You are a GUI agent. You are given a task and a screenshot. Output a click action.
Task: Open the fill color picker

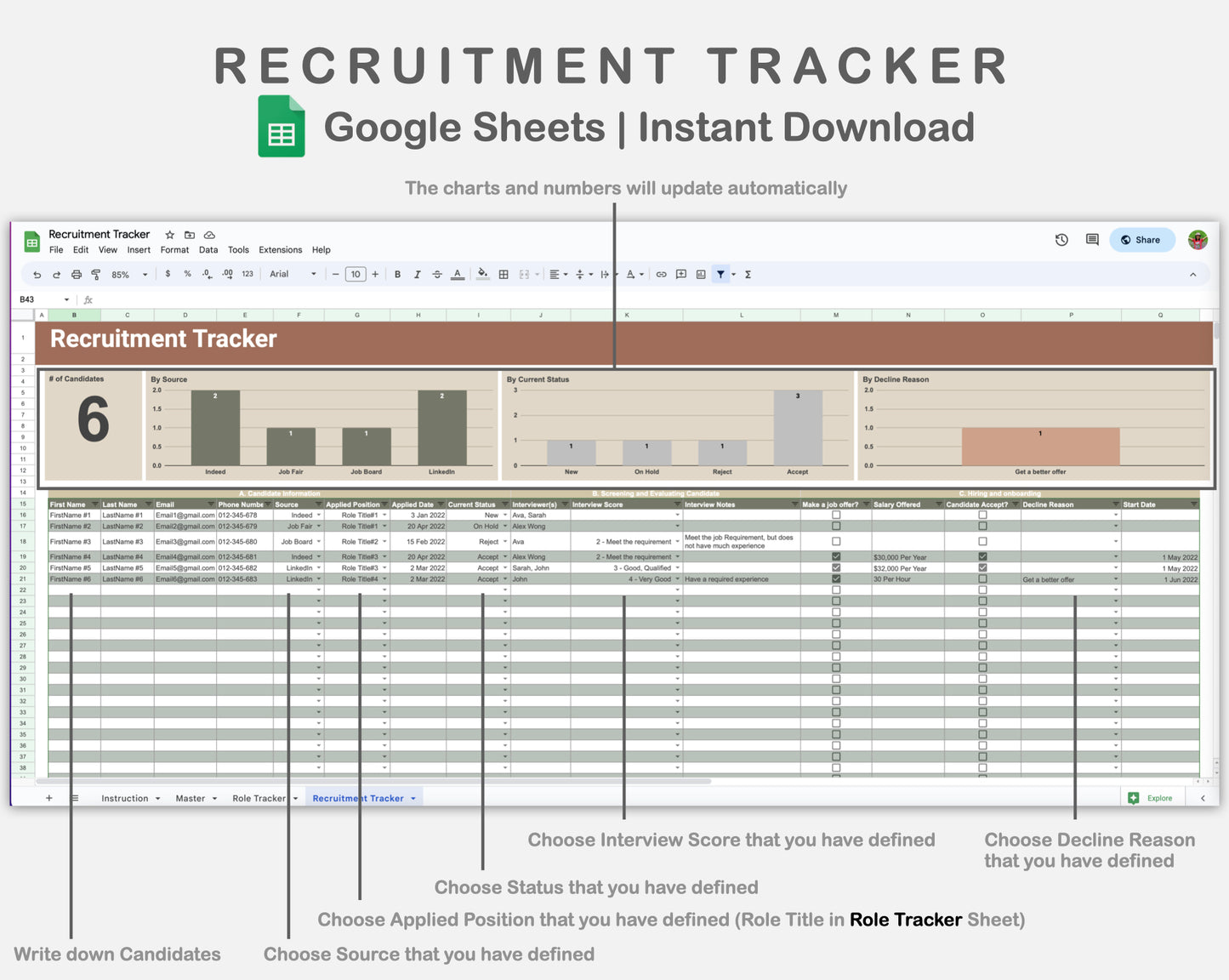(482, 274)
